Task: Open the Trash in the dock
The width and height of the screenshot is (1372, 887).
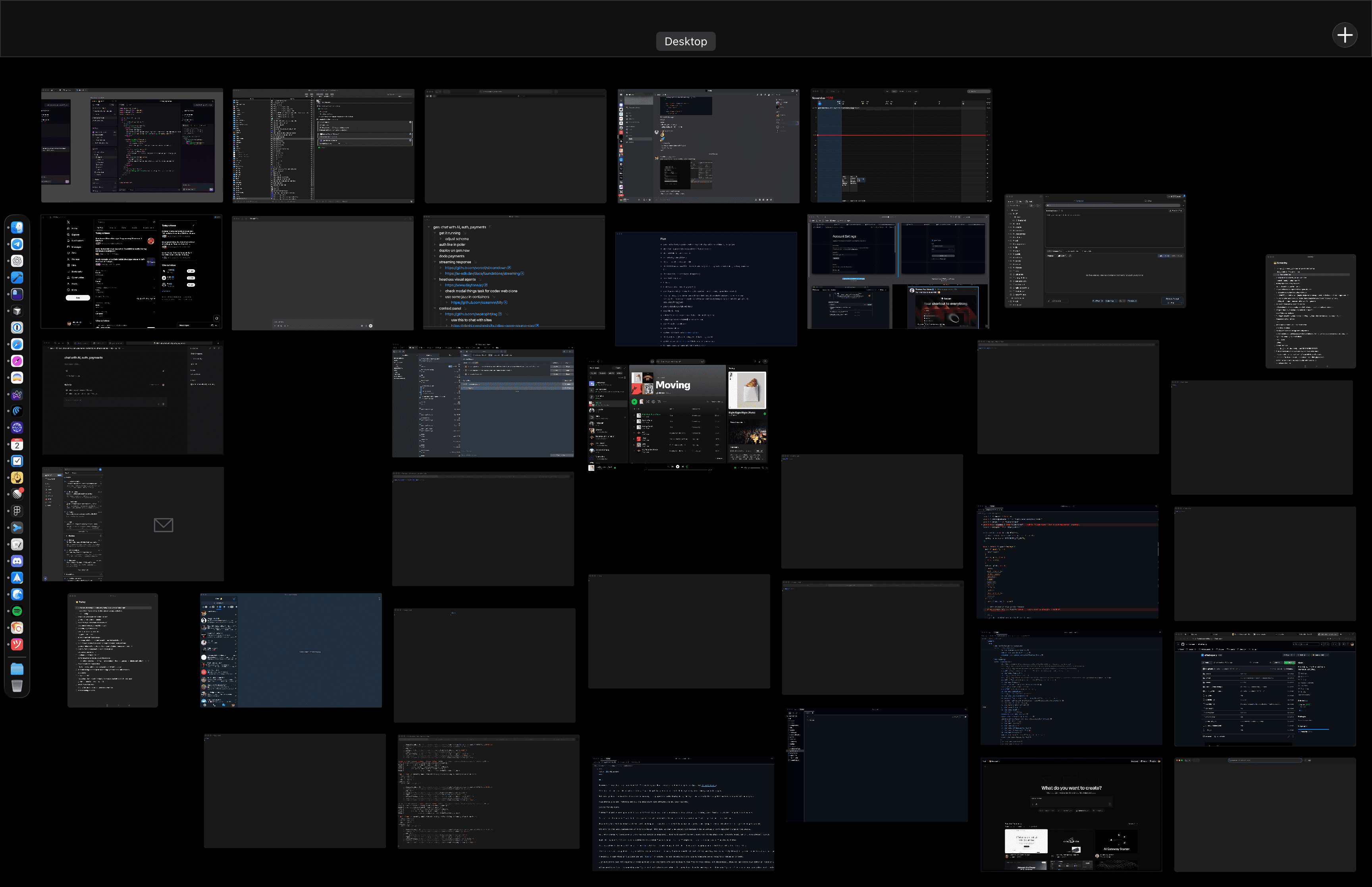Action: tap(17, 685)
